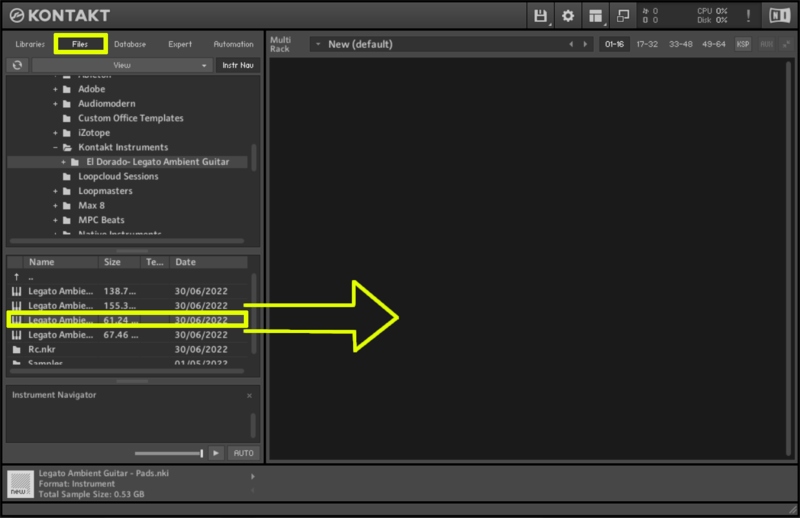Toggle the KSP script editor button
Screen dimensions: 800x518
point(743,44)
